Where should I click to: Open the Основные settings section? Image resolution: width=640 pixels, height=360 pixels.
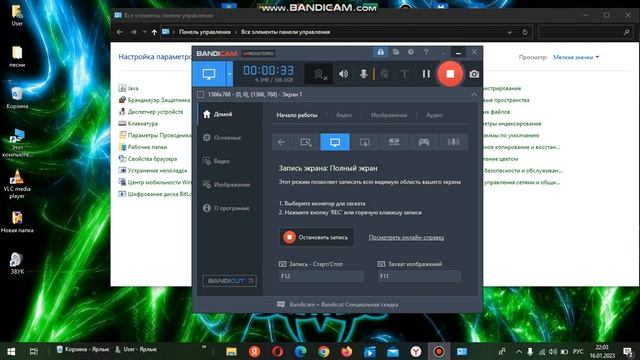click(x=222, y=138)
